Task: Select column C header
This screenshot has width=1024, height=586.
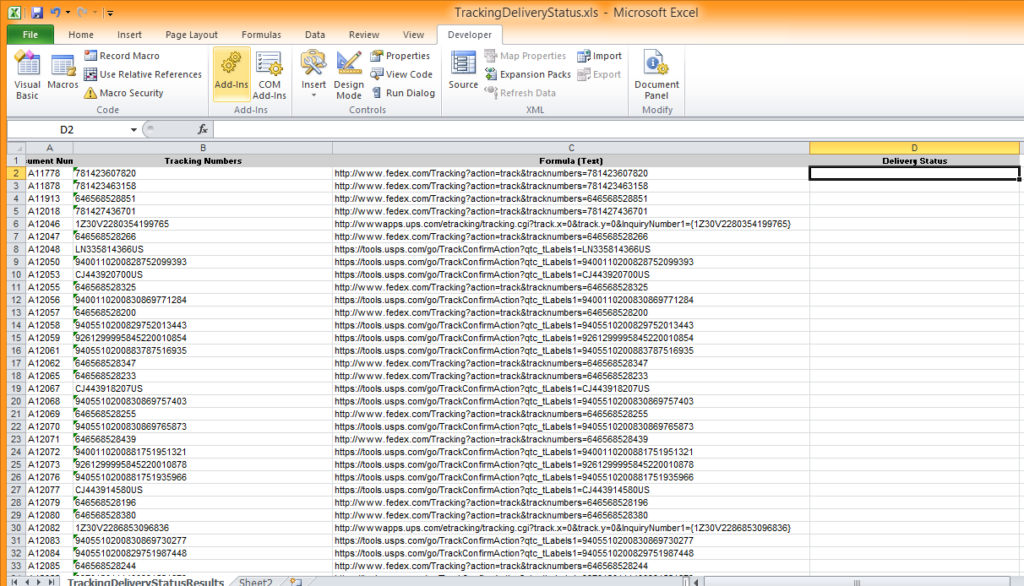Action: pyautogui.click(x=571, y=148)
